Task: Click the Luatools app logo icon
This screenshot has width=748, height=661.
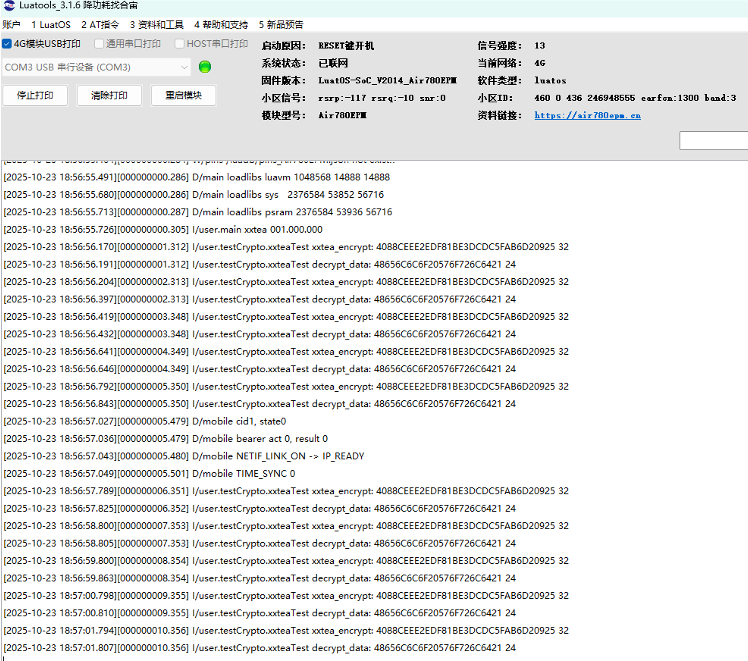Action: point(9,6)
